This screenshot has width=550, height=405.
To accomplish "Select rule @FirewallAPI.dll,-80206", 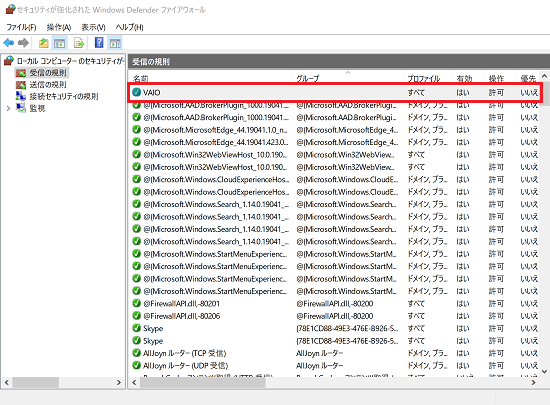I will point(181,316).
